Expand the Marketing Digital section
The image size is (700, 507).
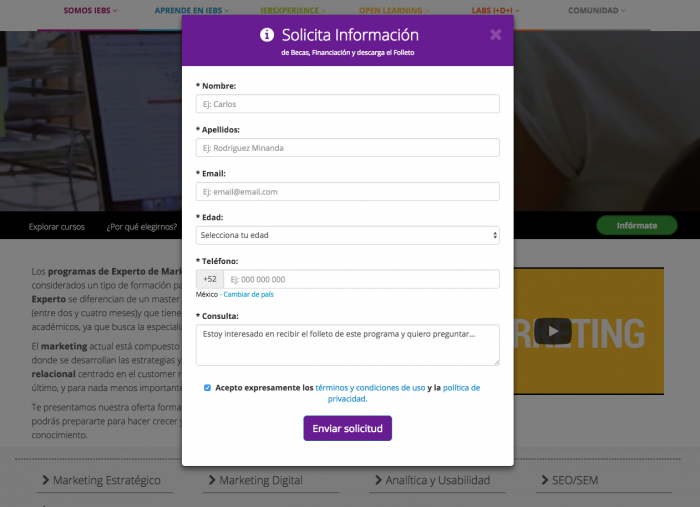click(256, 480)
